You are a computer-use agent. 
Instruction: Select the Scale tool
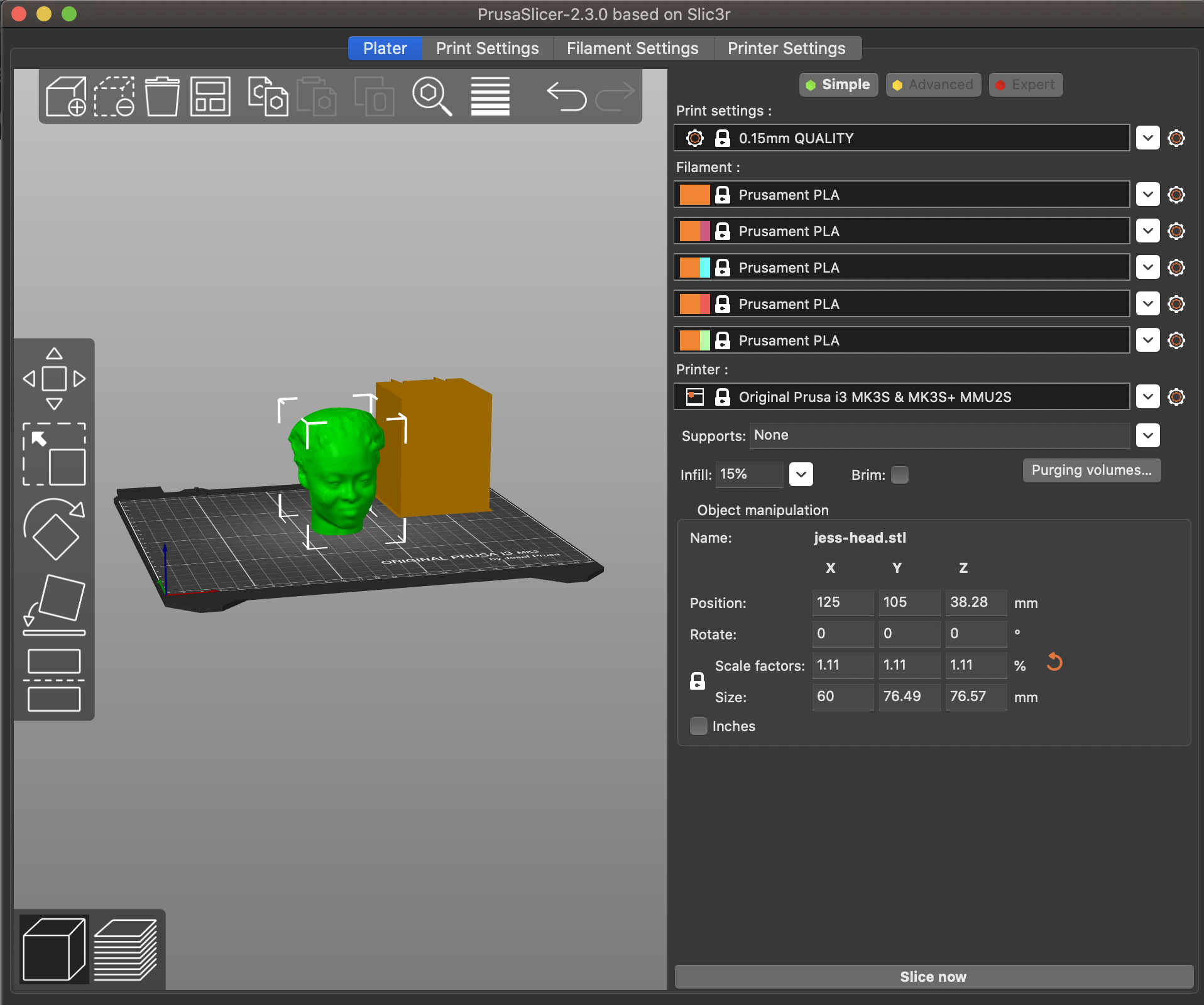click(54, 454)
